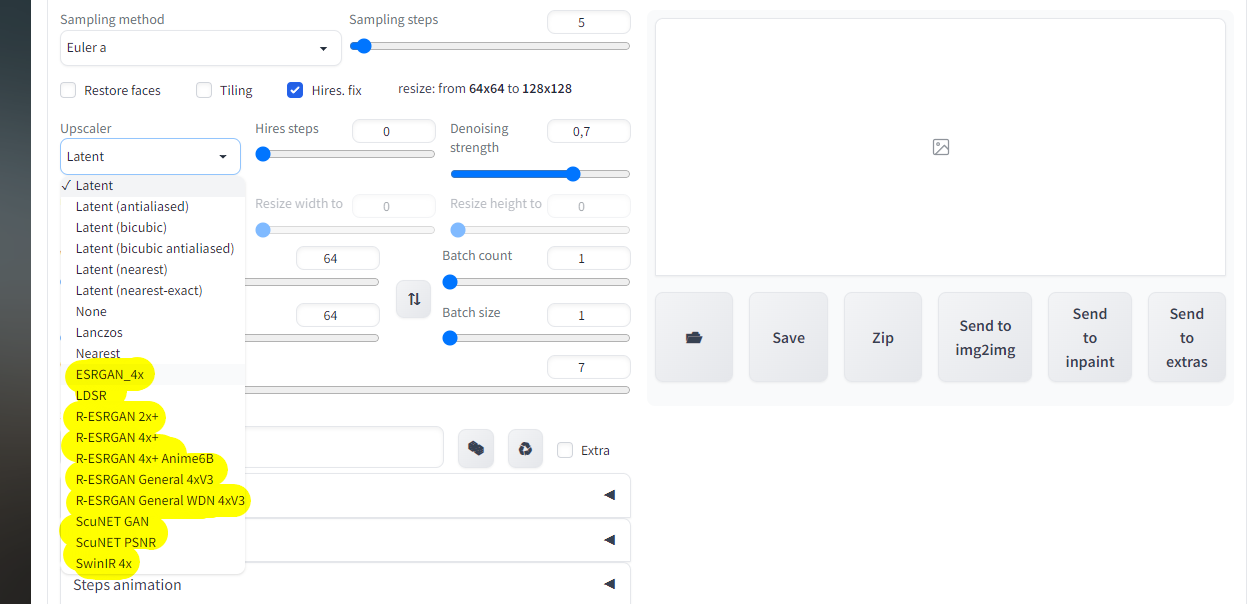Select the Lanczos upscaler option
Viewport: 1247px width, 604px height.
99,332
